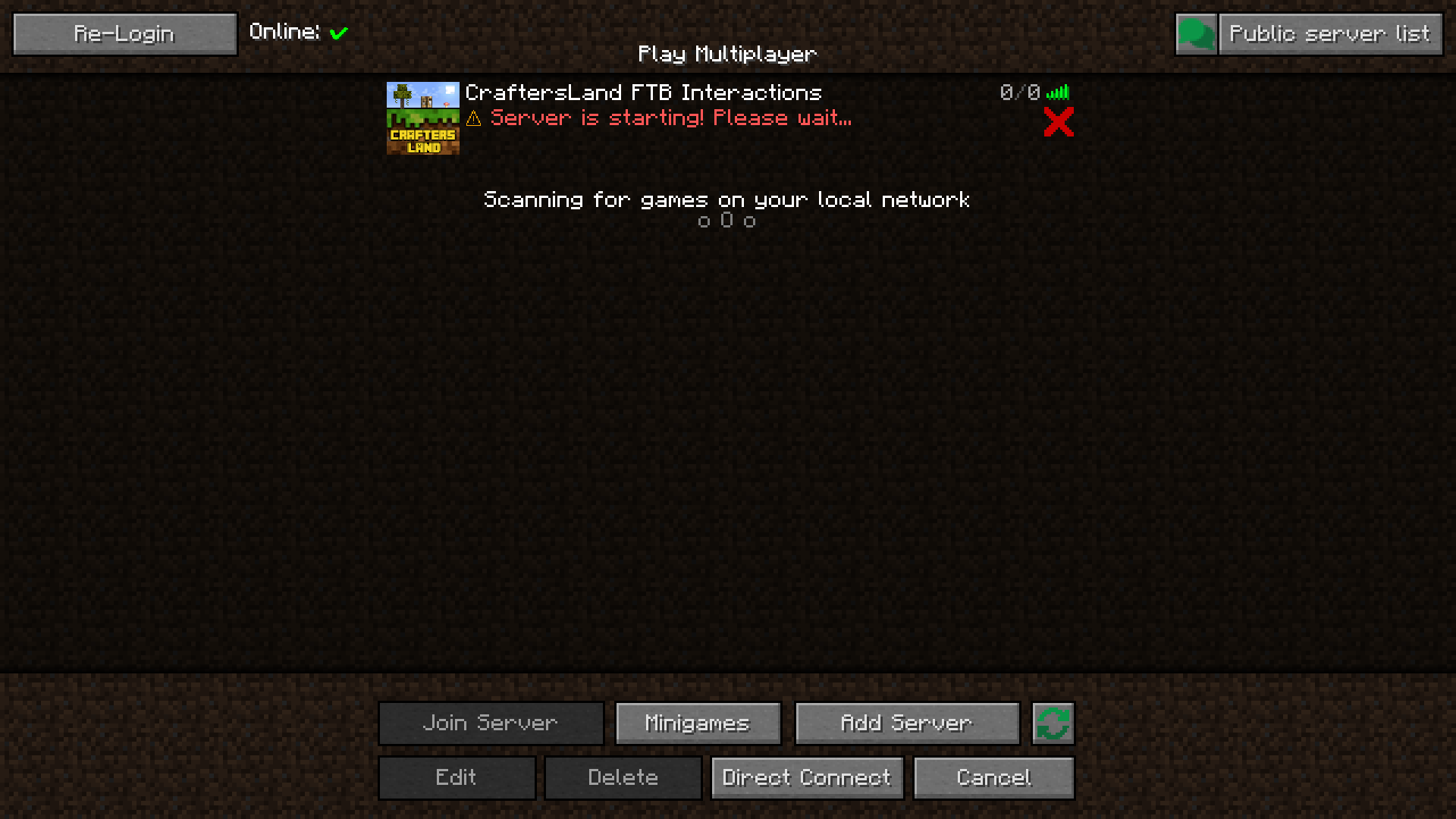Click the Minigames tab option
The height and width of the screenshot is (819, 1456).
tap(697, 723)
